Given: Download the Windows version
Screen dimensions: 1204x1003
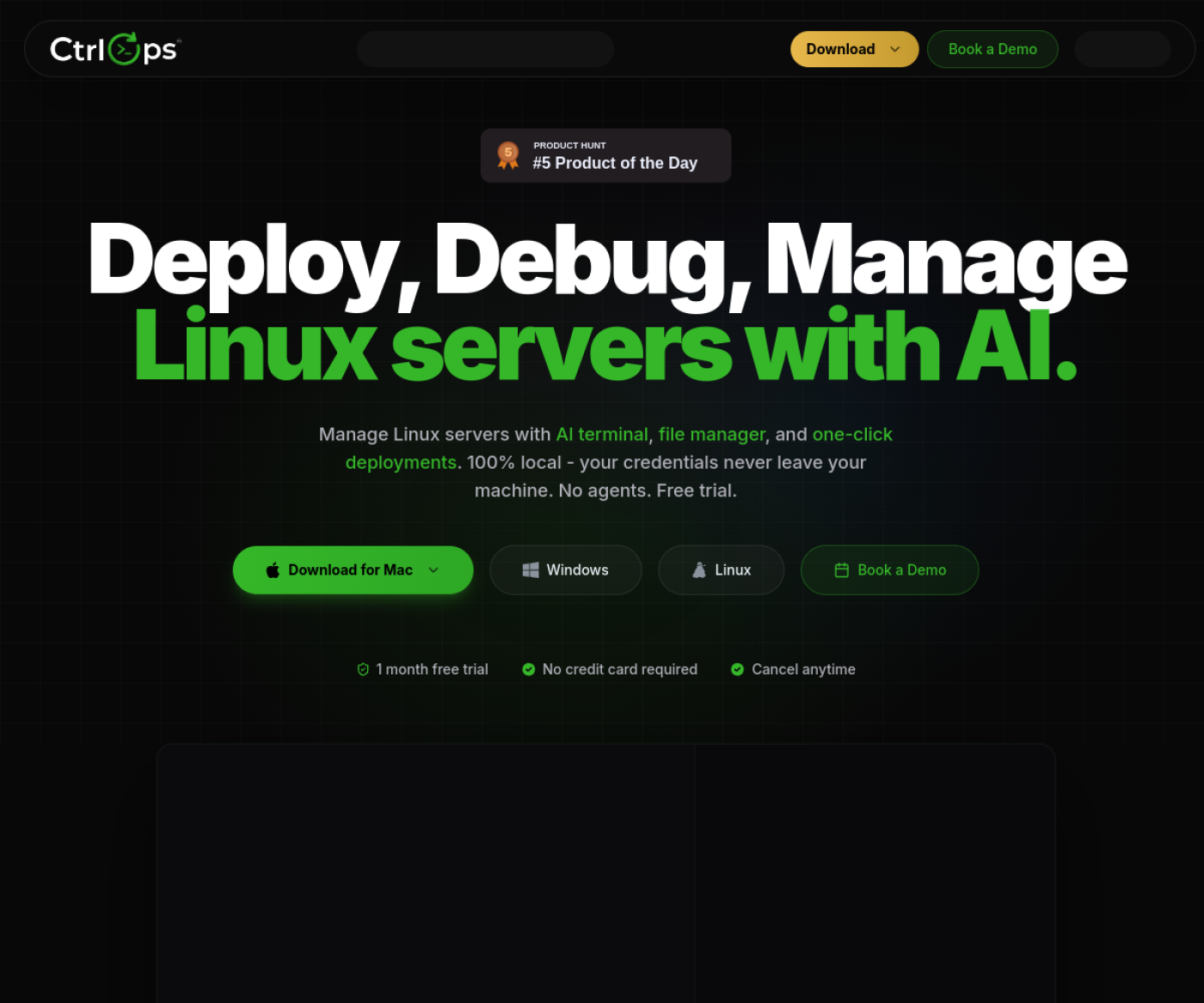Looking at the screenshot, I should 566,570.
